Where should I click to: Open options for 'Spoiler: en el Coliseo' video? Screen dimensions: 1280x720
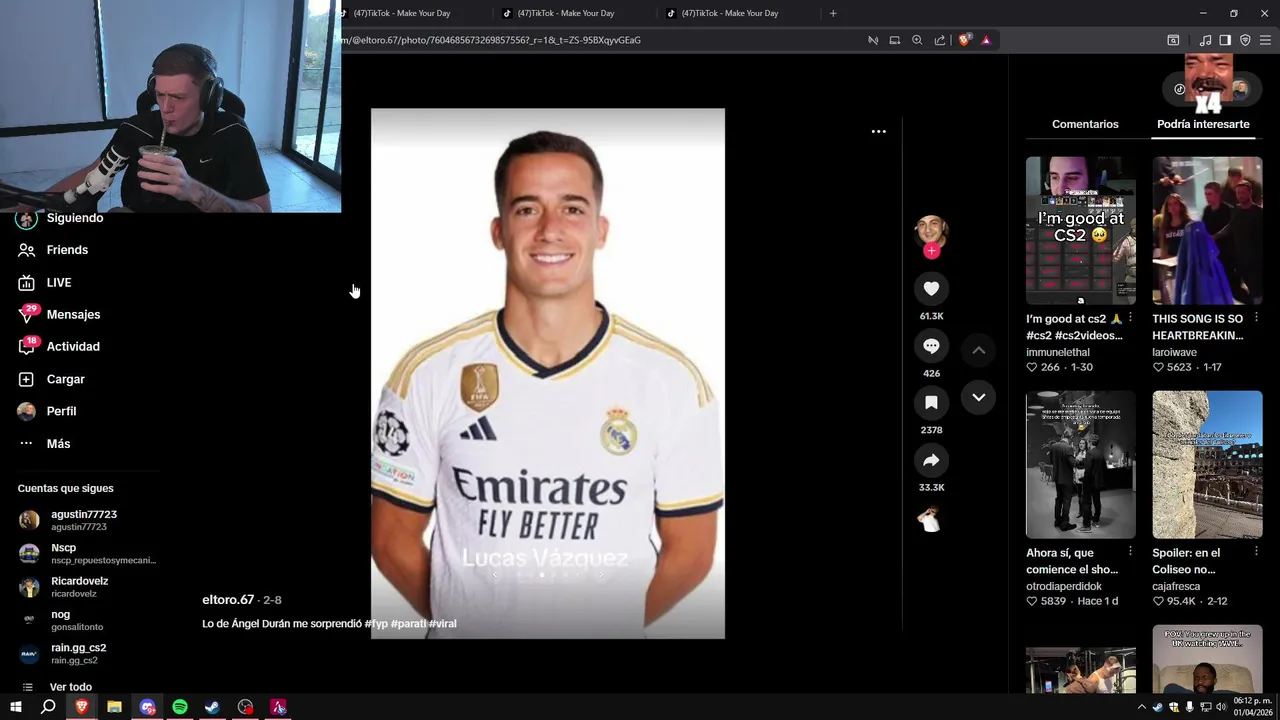tap(1256, 552)
